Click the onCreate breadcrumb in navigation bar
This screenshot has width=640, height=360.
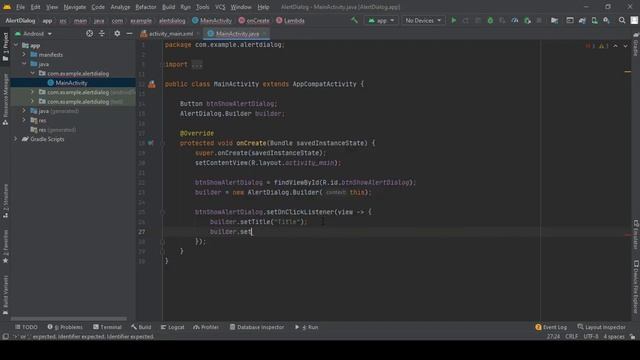pos(254,20)
